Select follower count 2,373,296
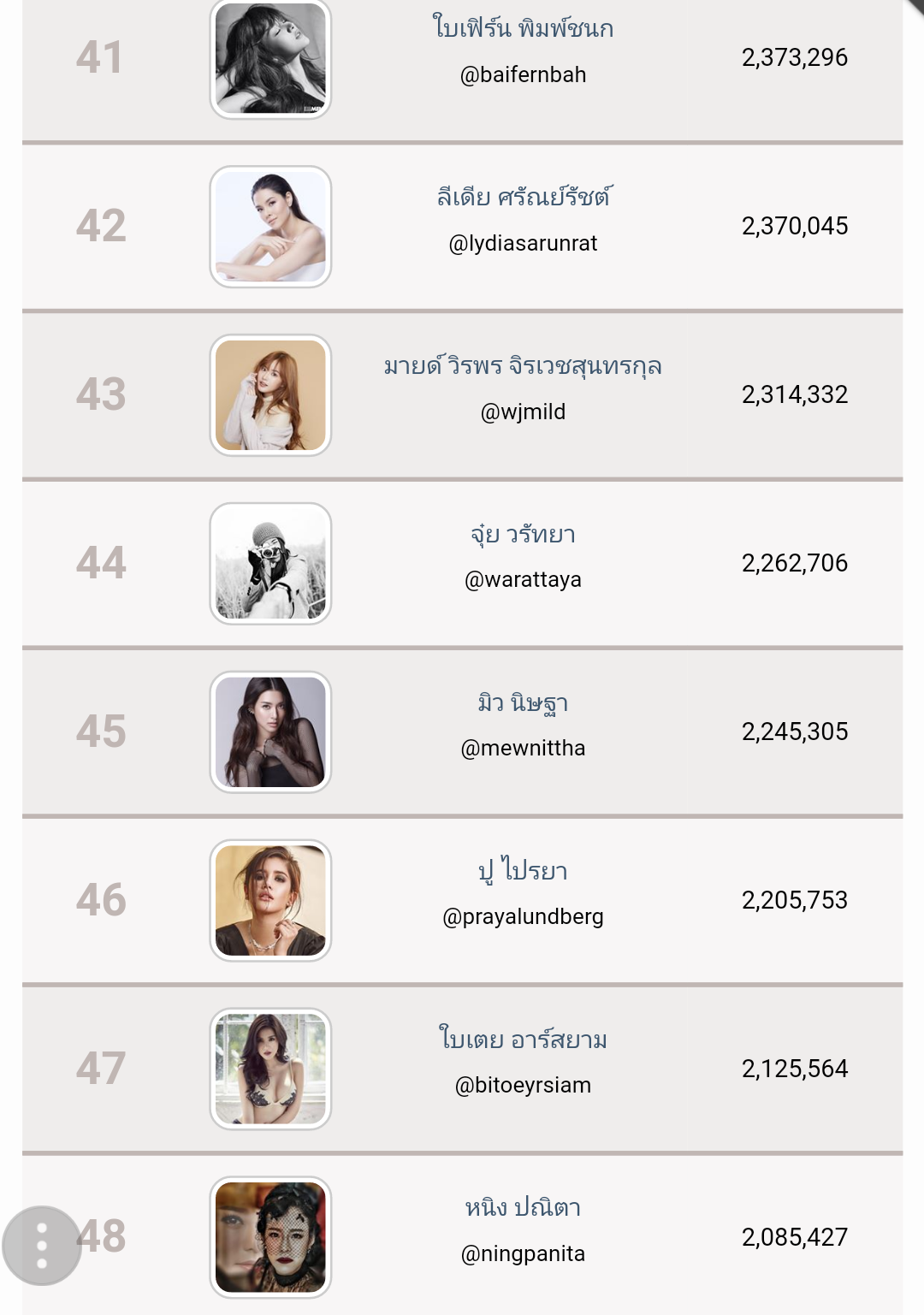The width and height of the screenshot is (924, 1315). click(794, 58)
